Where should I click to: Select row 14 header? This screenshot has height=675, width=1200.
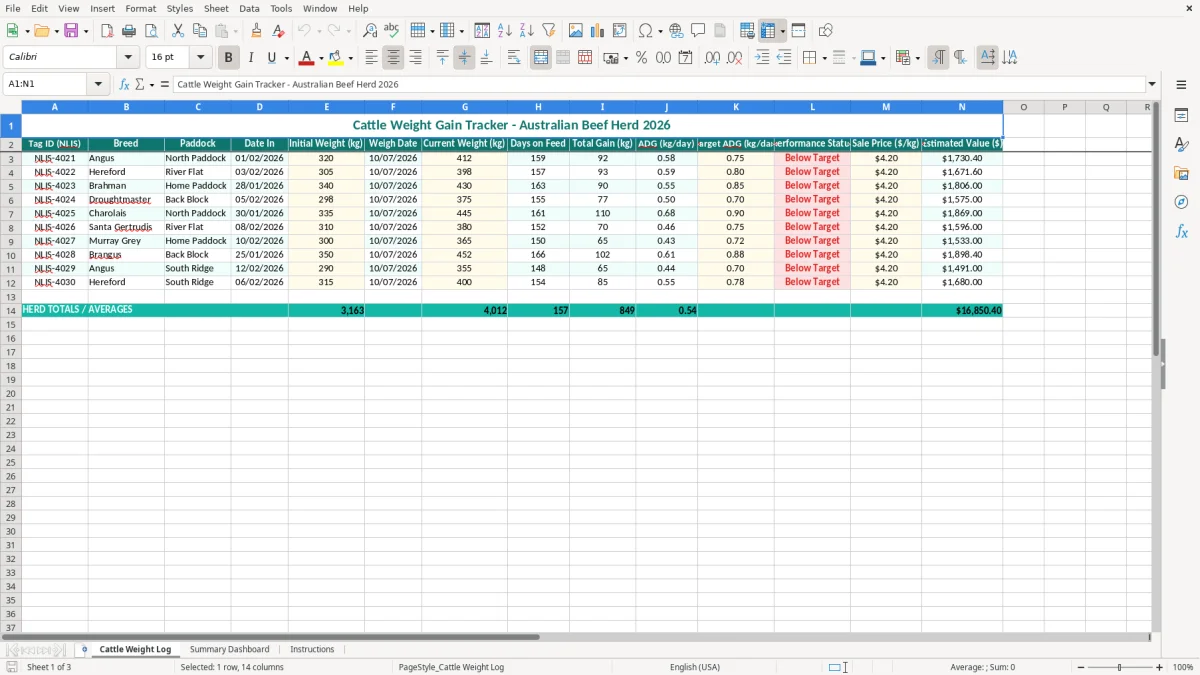tap(11, 310)
